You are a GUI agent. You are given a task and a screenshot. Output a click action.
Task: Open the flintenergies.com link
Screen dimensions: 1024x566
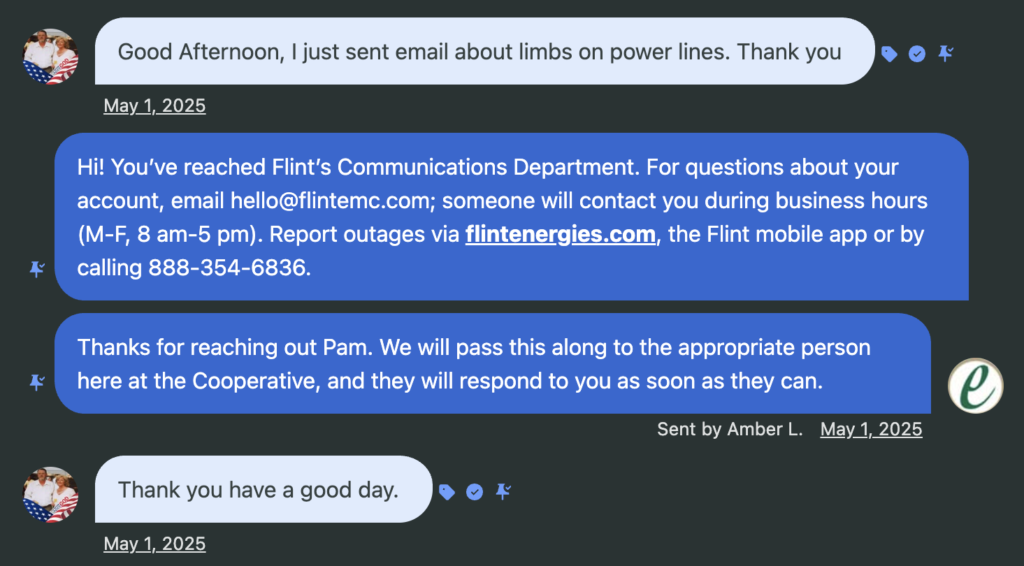pyautogui.click(x=560, y=235)
